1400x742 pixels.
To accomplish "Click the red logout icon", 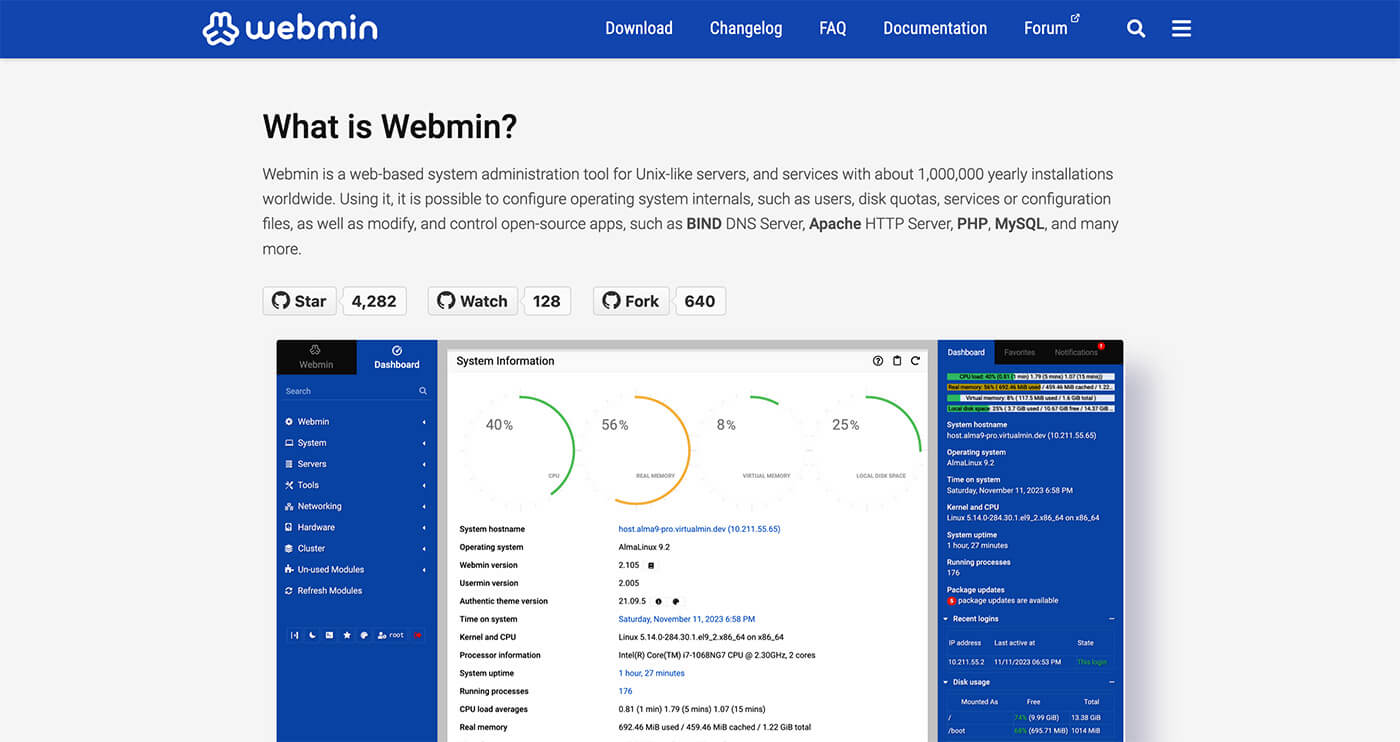I will click(418, 635).
